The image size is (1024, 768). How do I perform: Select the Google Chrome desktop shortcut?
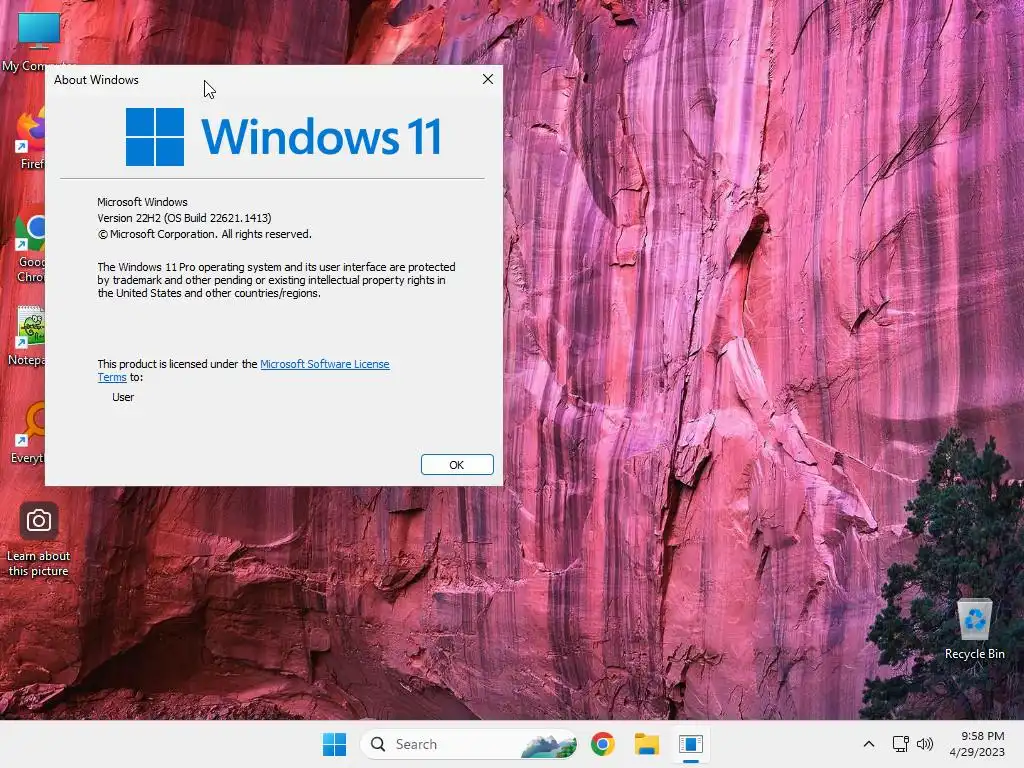[29, 248]
